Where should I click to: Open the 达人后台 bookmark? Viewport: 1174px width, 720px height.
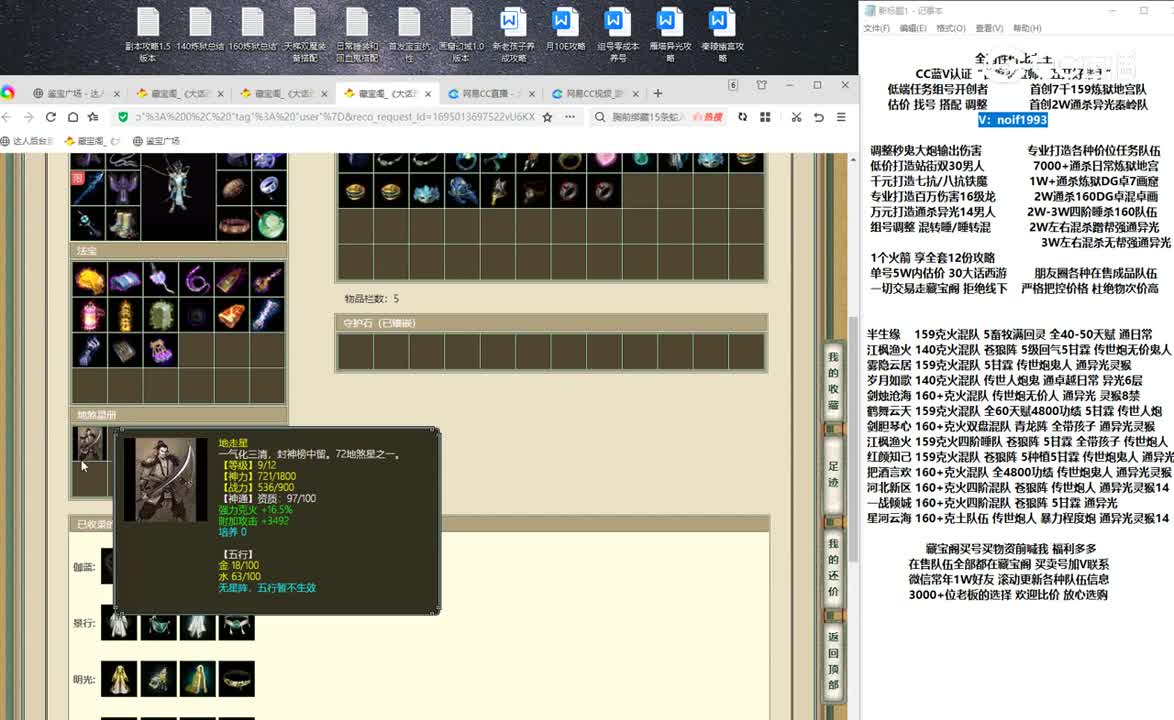(28, 141)
